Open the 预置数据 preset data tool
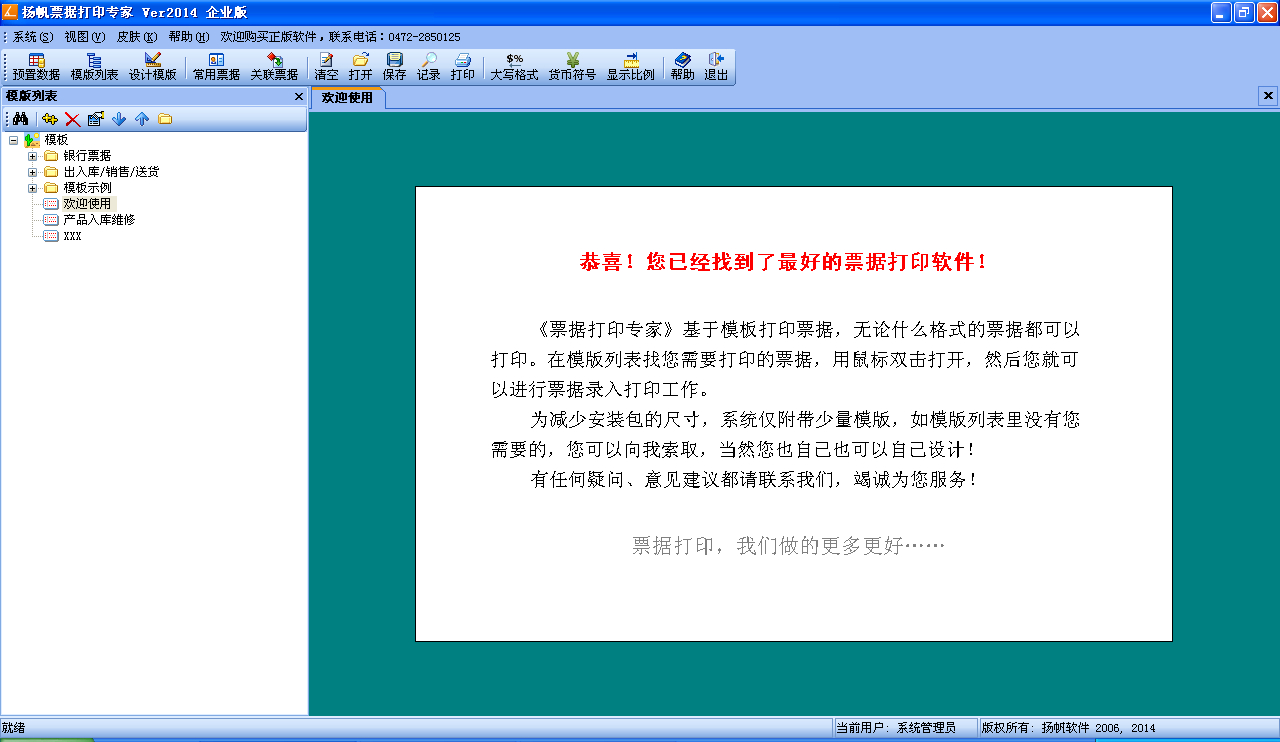This screenshot has width=1280, height=742. pos(36,67)
